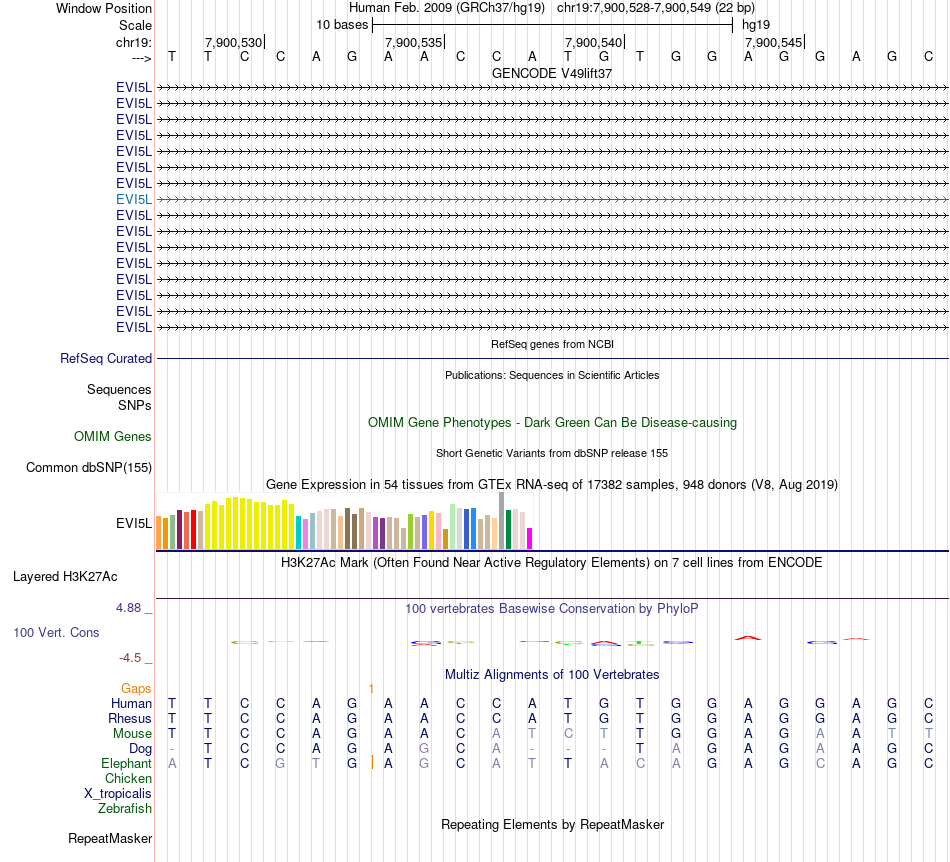Open Short Genetic Variants from dbSNP title
This screenshot has height=862, width=950.
click(552, 453)
